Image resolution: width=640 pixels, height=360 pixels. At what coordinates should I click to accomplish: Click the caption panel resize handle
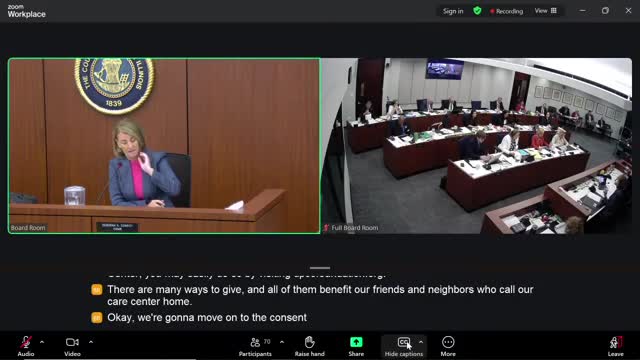point(320,268)
